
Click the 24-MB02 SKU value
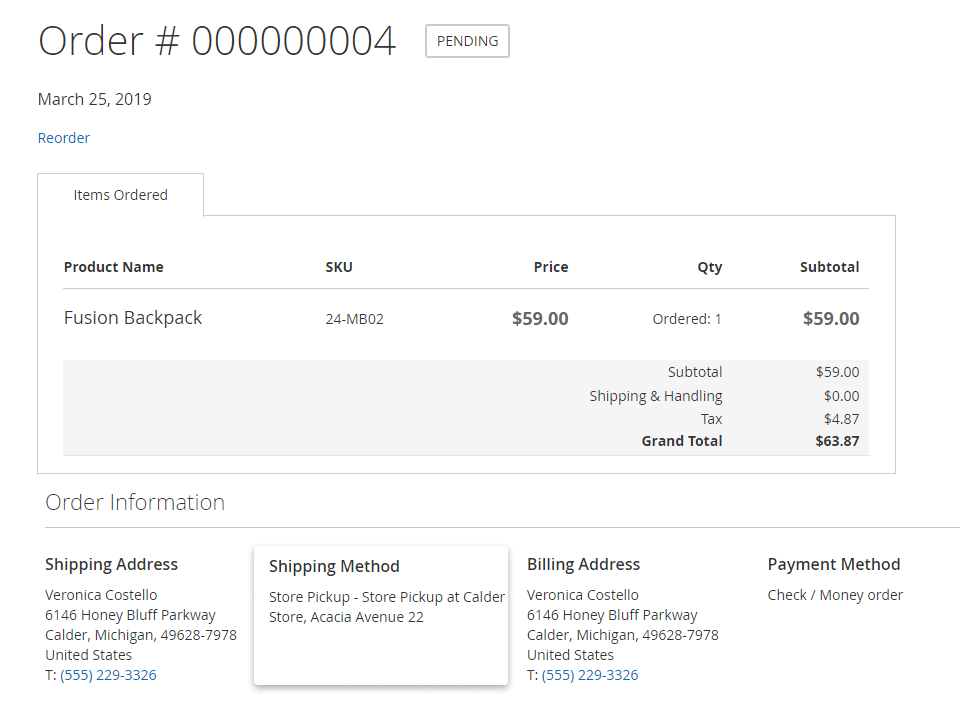(354, 320)
